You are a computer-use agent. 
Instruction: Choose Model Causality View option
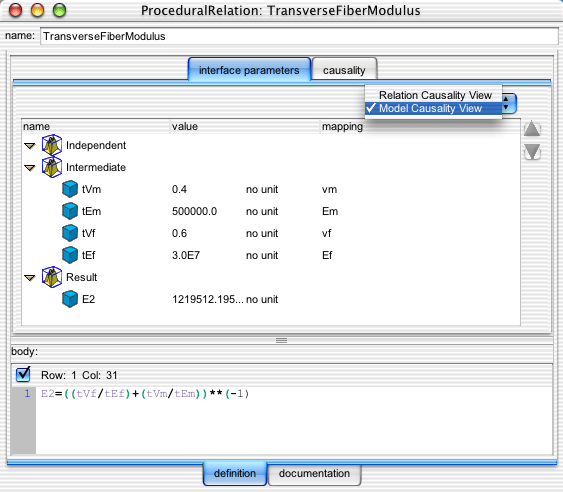click(433, 108)
